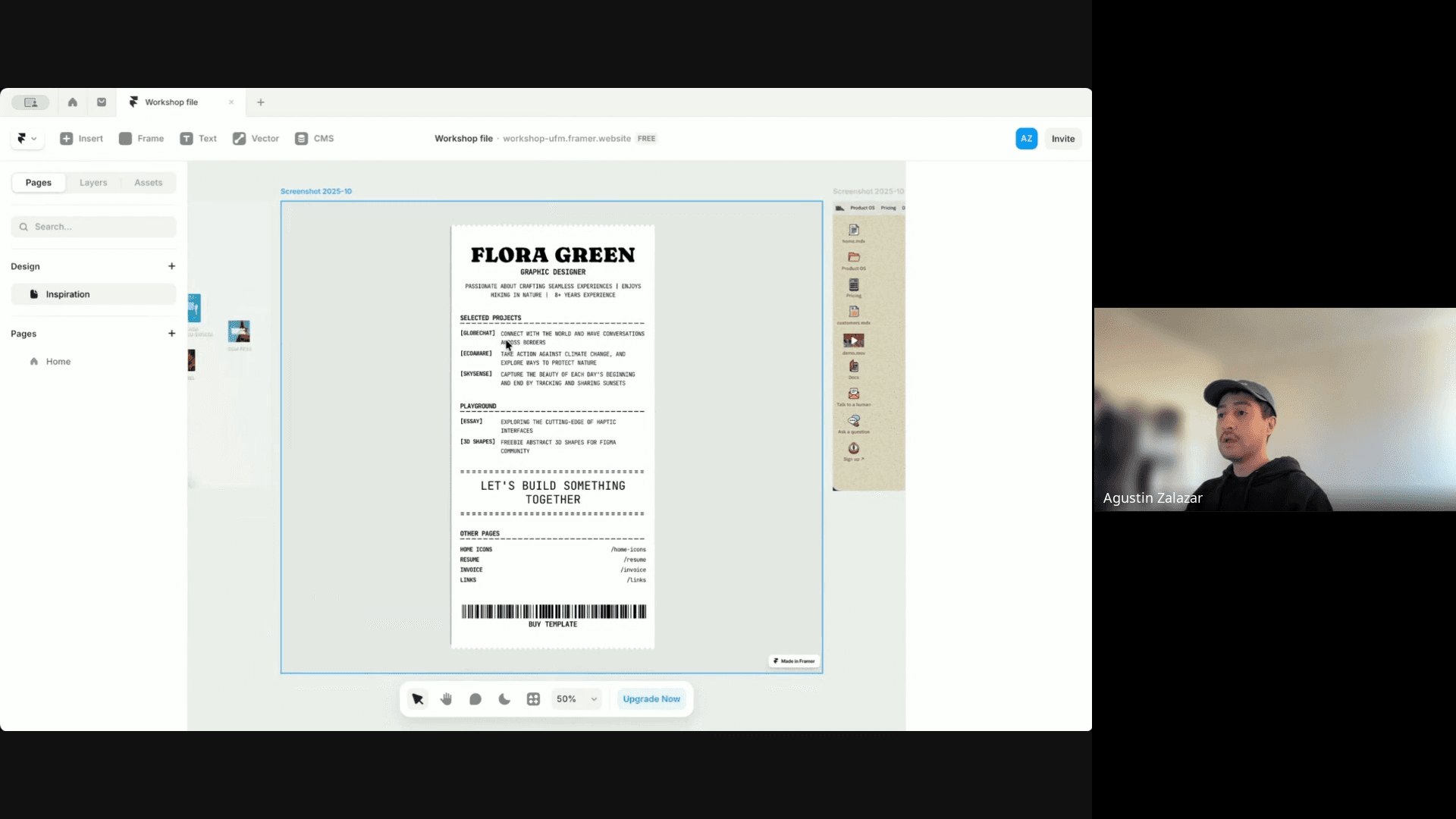Select the Frame tool
Image resolution: width=1456 pixels, height=819 pixels.
pos(141,139)
